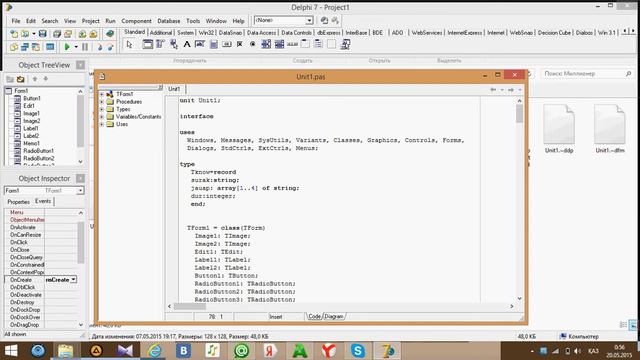This screenshot has width=640, height=360.
Task: Select the PopupMenu component icon
Action: click(173, 44)
